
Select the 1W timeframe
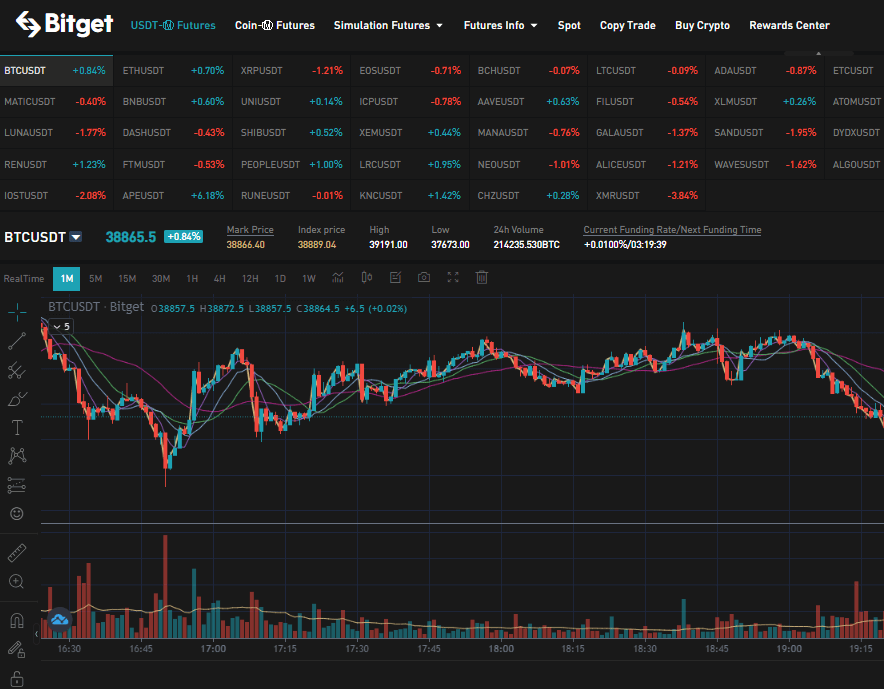click(308, 279)
